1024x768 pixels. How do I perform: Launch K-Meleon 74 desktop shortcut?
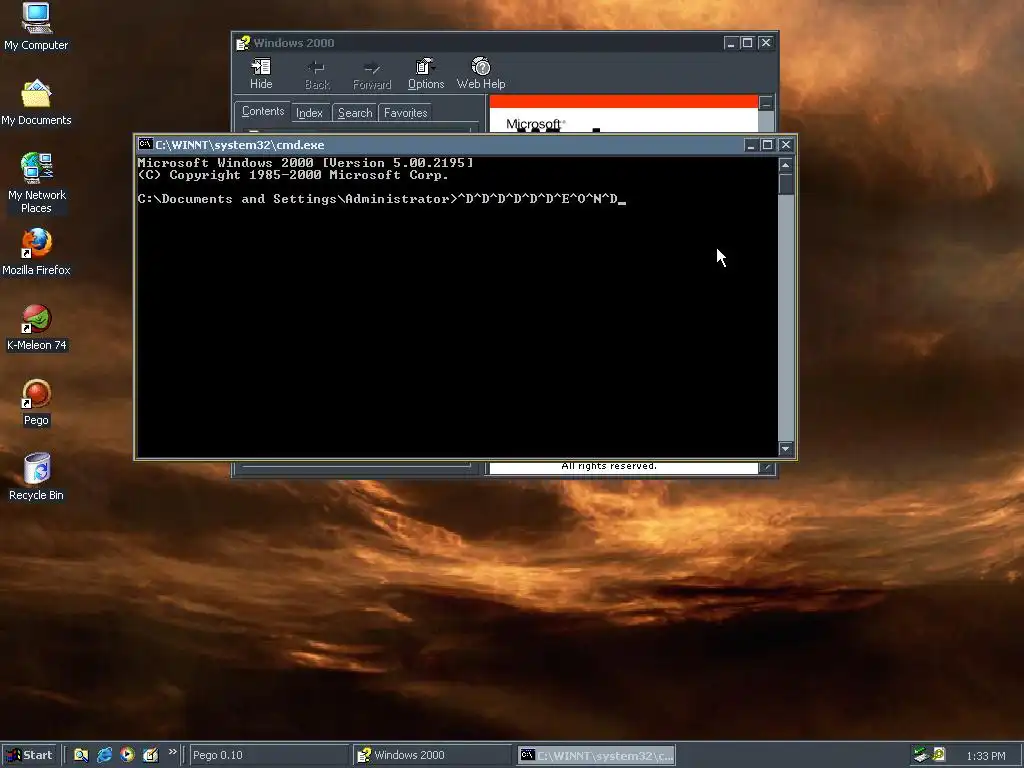point(36,327)
